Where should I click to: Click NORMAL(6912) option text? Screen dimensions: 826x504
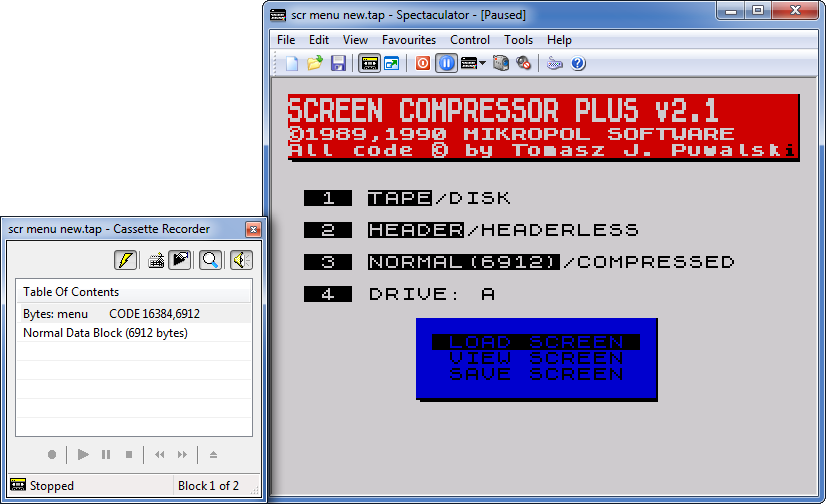[x=464, y=262]
